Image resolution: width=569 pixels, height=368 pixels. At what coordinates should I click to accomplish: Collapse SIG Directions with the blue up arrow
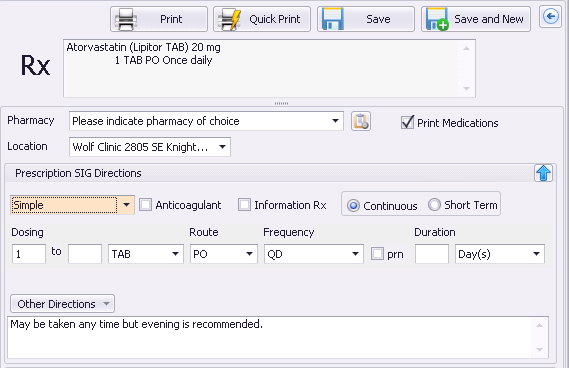(x=543, y=173)
